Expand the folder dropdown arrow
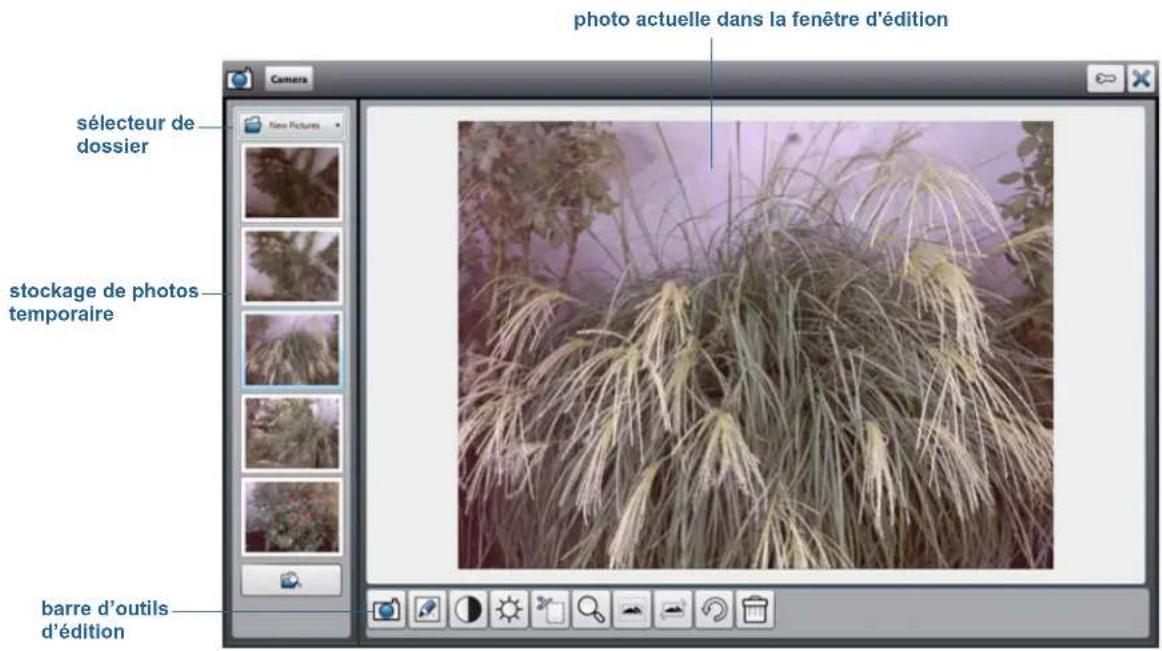The image size is (1162, 651). point(338,124)
